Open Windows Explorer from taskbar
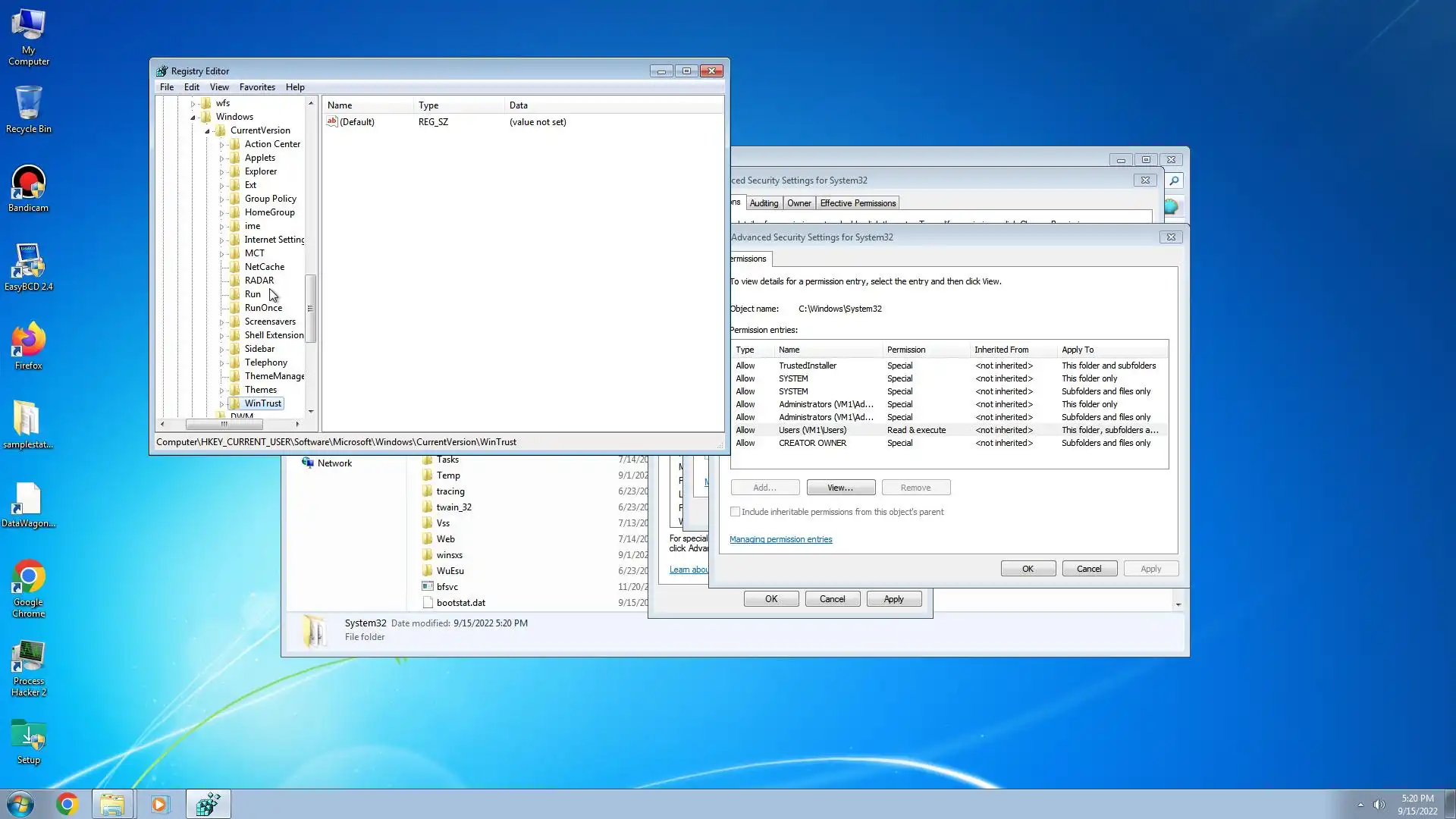1456x819 pixels. pyautogui.click(x=112, y=804)
